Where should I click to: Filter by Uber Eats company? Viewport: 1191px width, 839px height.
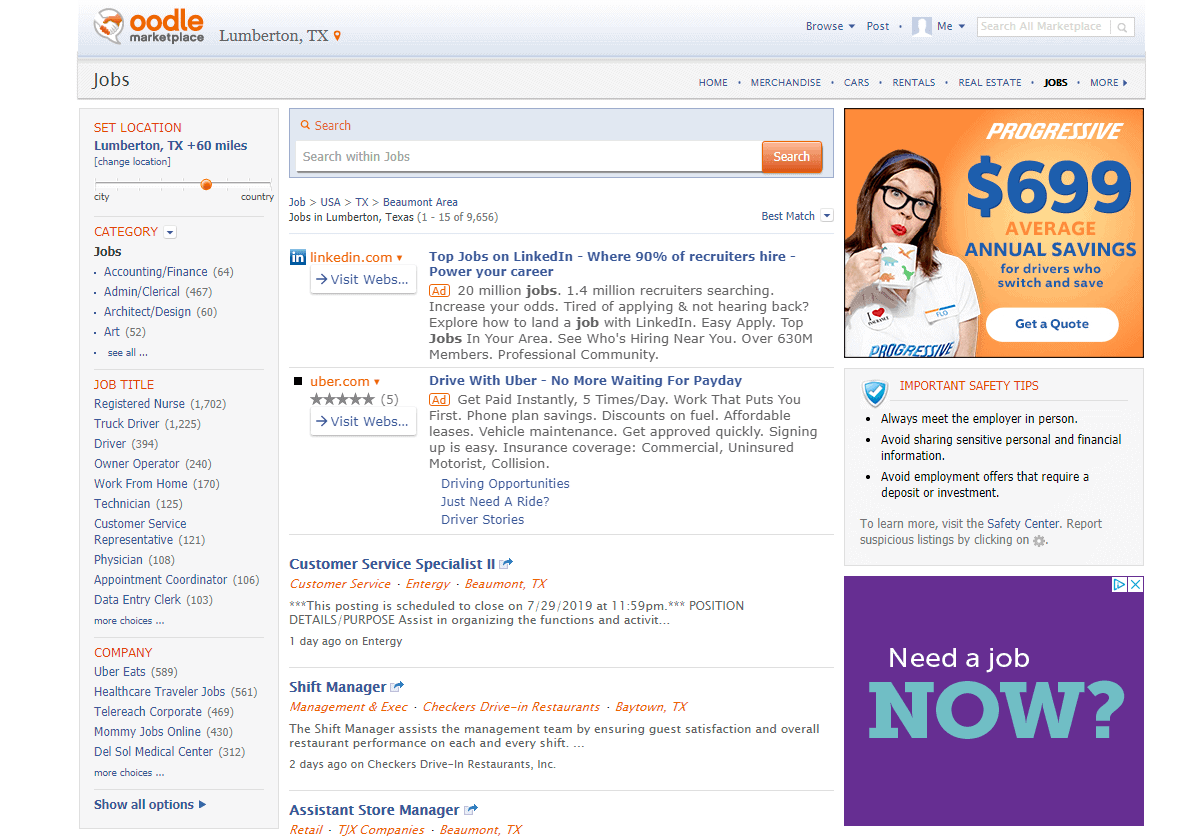click(x=120, y=672)
